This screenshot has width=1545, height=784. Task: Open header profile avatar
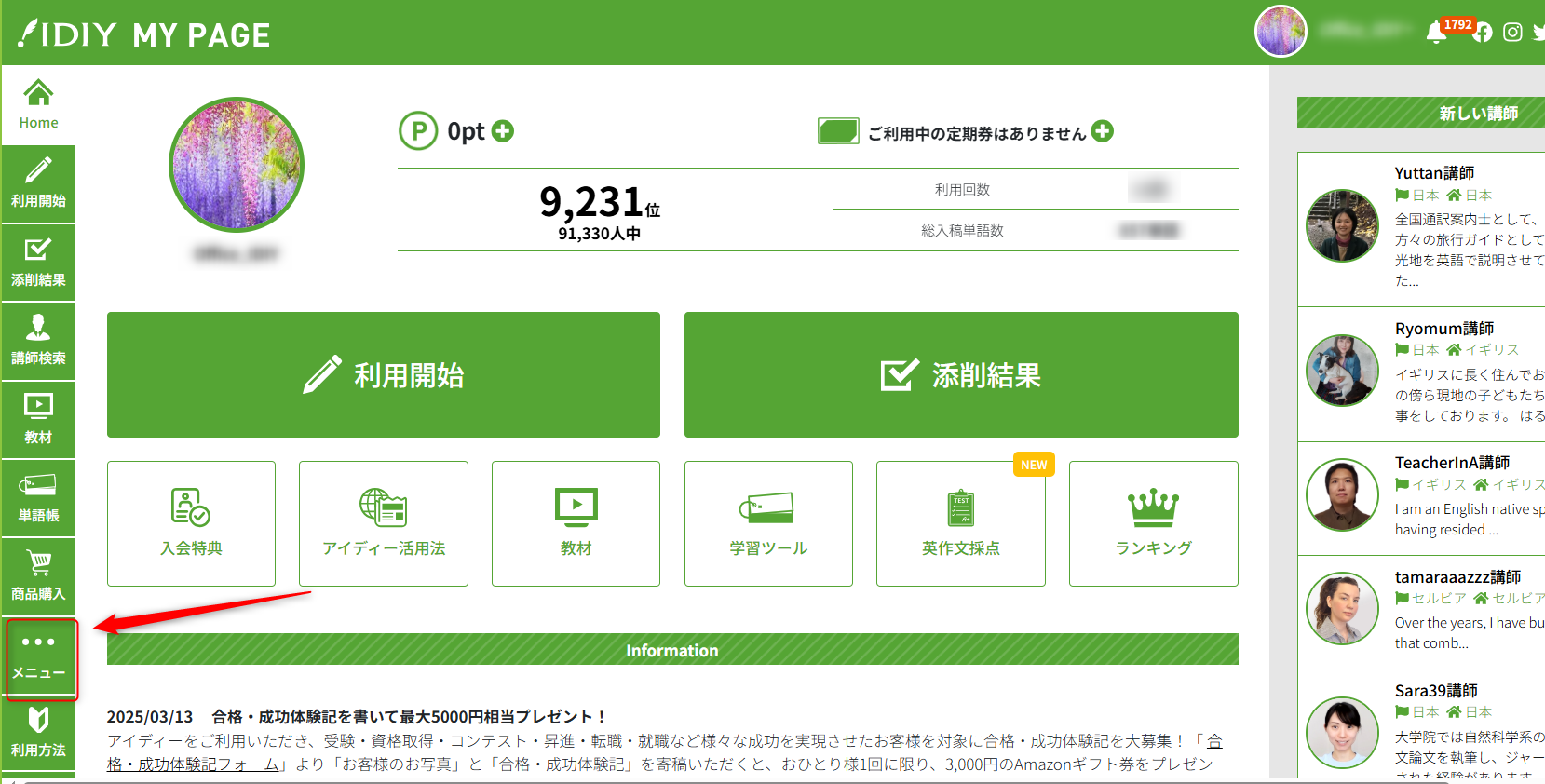click(1281, 31)
